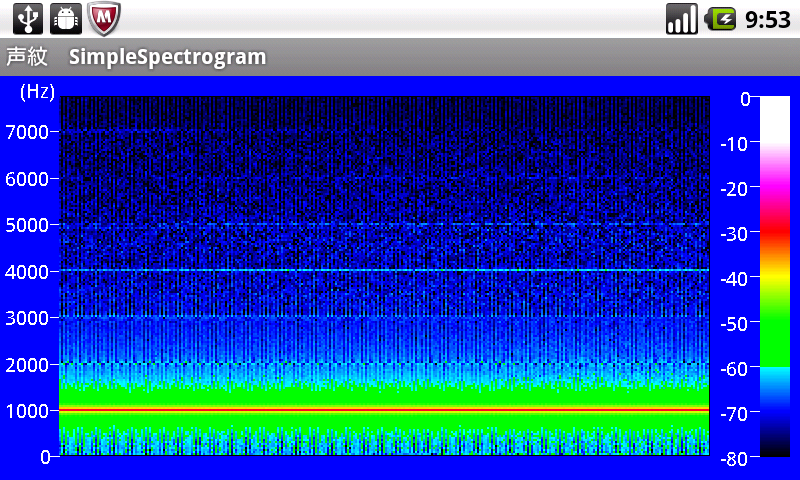Tap the 9:53 clock in the status bar
Screen dimensions: 800x480
pyautogui.click(x=767, y=20)
